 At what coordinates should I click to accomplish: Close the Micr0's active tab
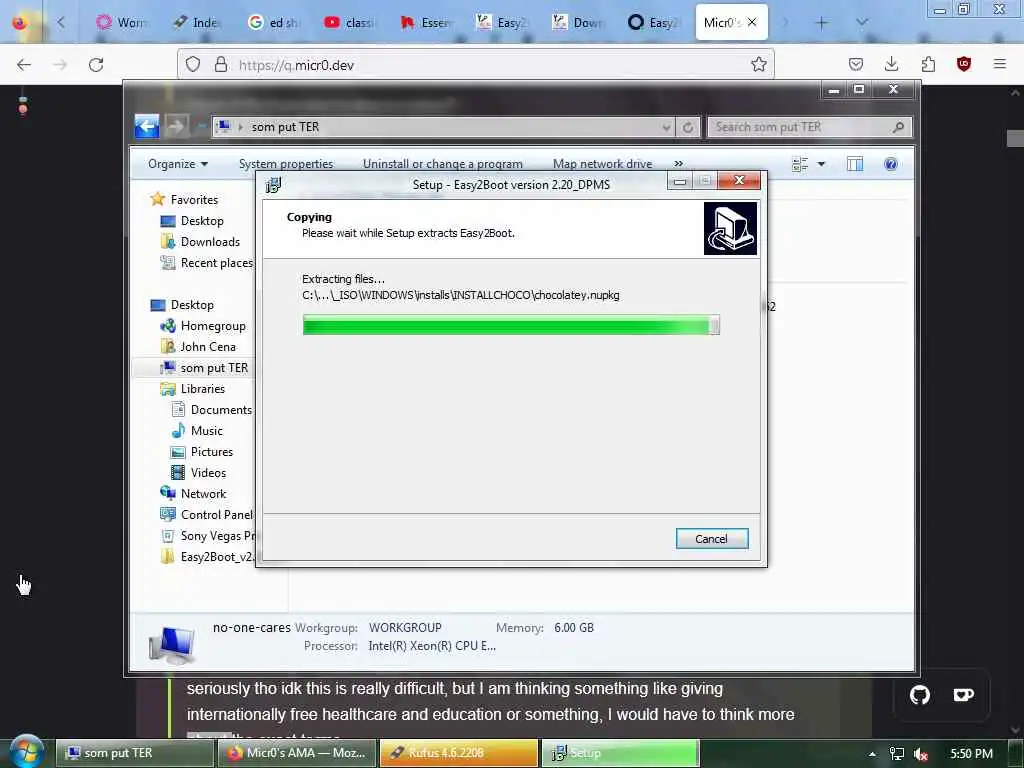(752, 22)
